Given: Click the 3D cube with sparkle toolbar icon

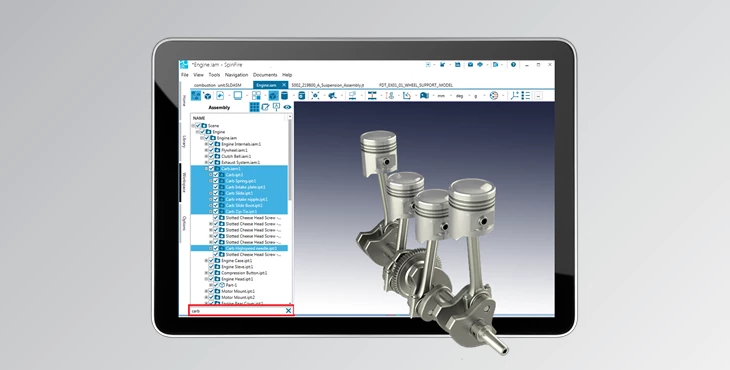Looking at the screenshot, I should pyautogui.click(x=207, y=96).
